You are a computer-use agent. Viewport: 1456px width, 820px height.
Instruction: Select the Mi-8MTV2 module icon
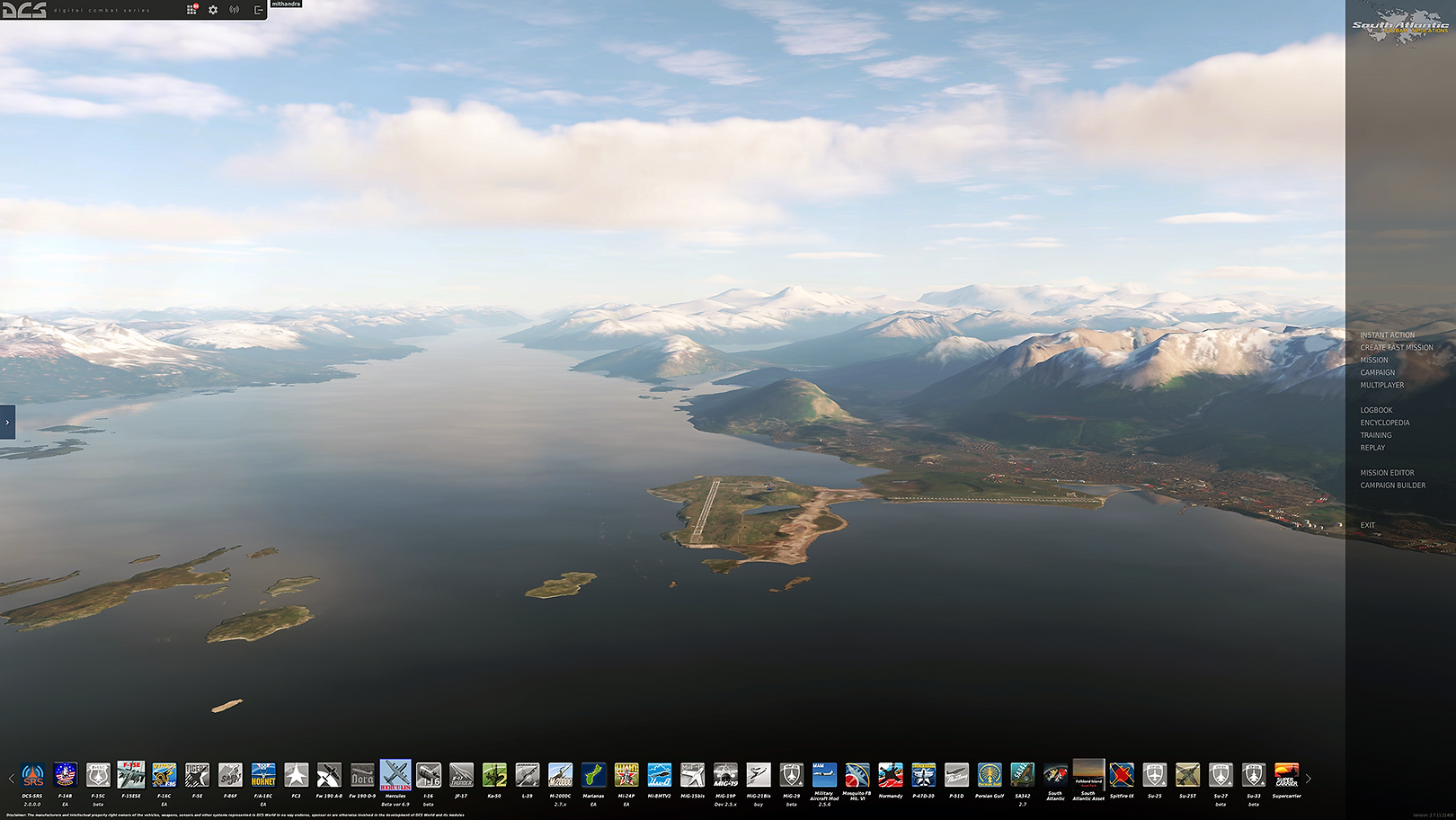pos(660,775)
